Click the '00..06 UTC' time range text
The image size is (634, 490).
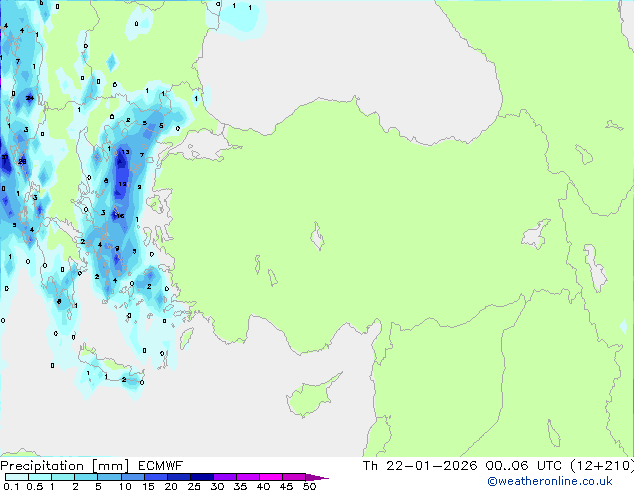[x=523, y=466]
